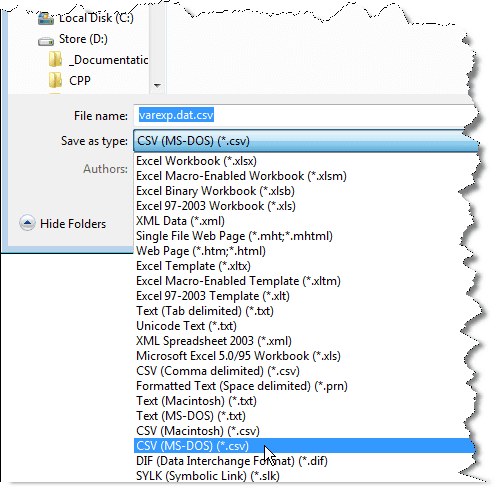This screenshot has height=487, width=495.
Task: Select CSV (Macintosh) (*.csv) format
Action: 304,431
